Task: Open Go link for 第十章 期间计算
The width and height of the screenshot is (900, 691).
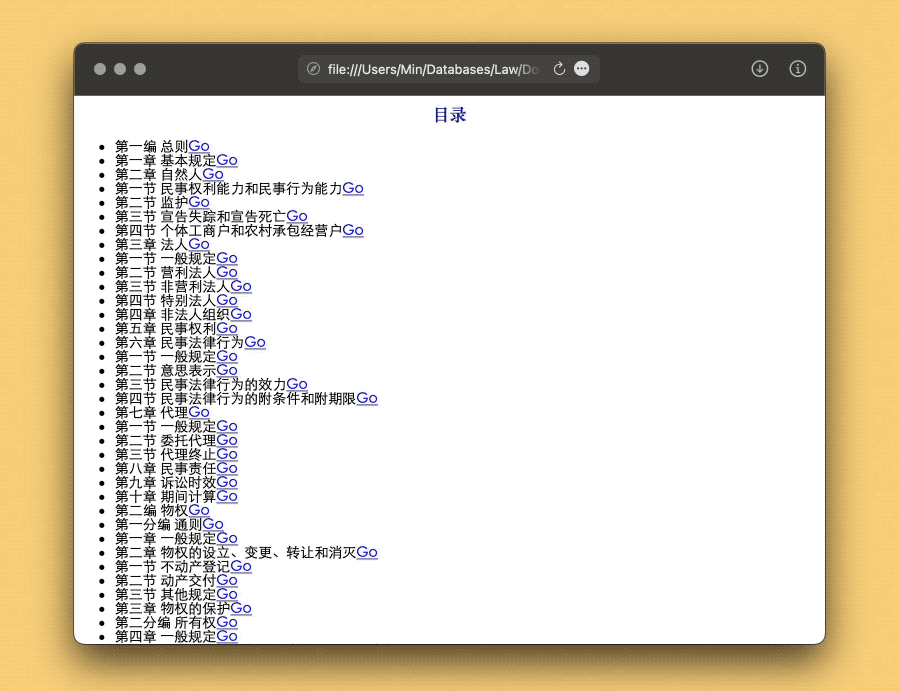Action: pos(227,496)
